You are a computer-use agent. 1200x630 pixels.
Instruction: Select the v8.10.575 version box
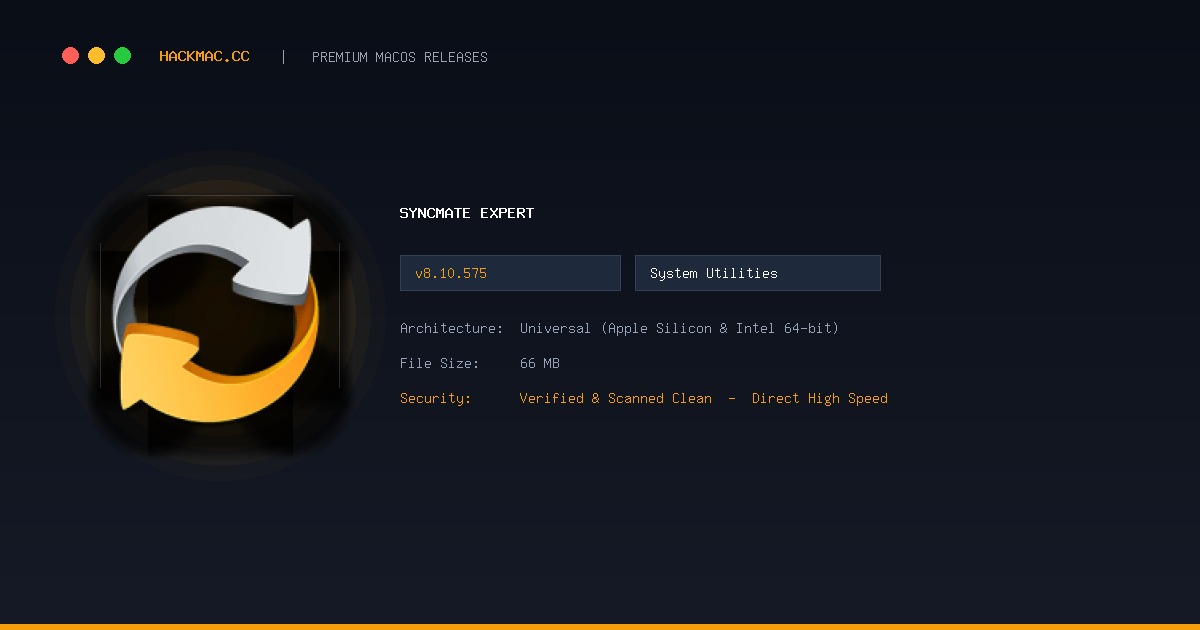point(510,273)
